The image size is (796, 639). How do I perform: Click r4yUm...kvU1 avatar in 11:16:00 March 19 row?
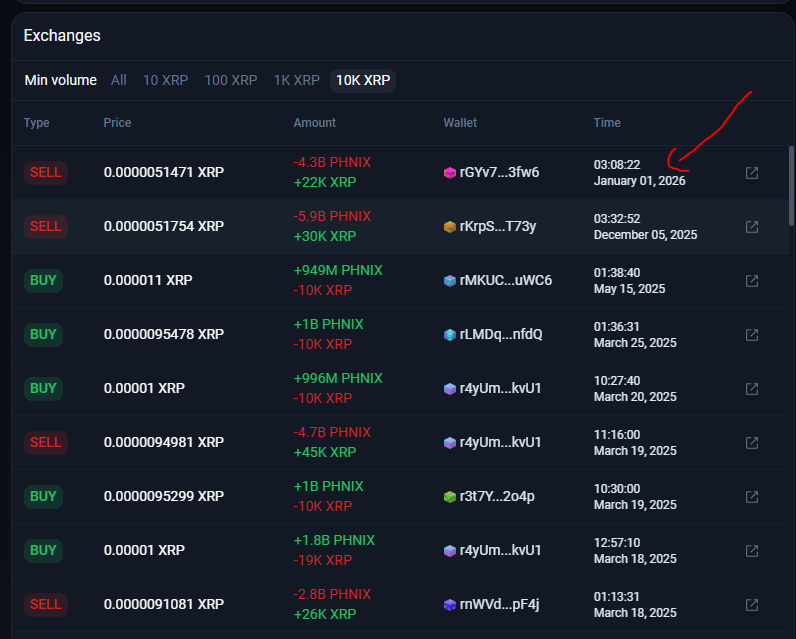pyautogui.click(x=450, y=443)
